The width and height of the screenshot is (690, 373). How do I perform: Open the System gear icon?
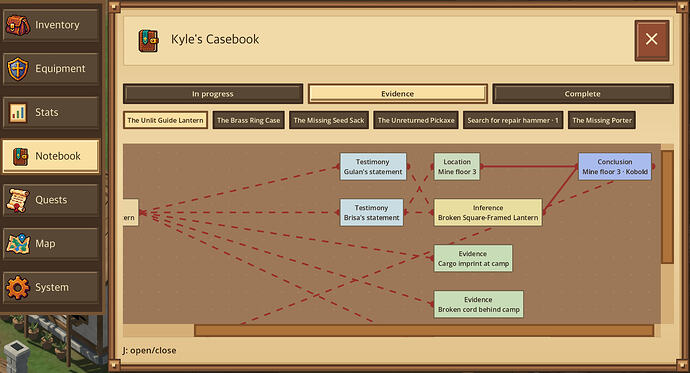(x=18, y=287)
